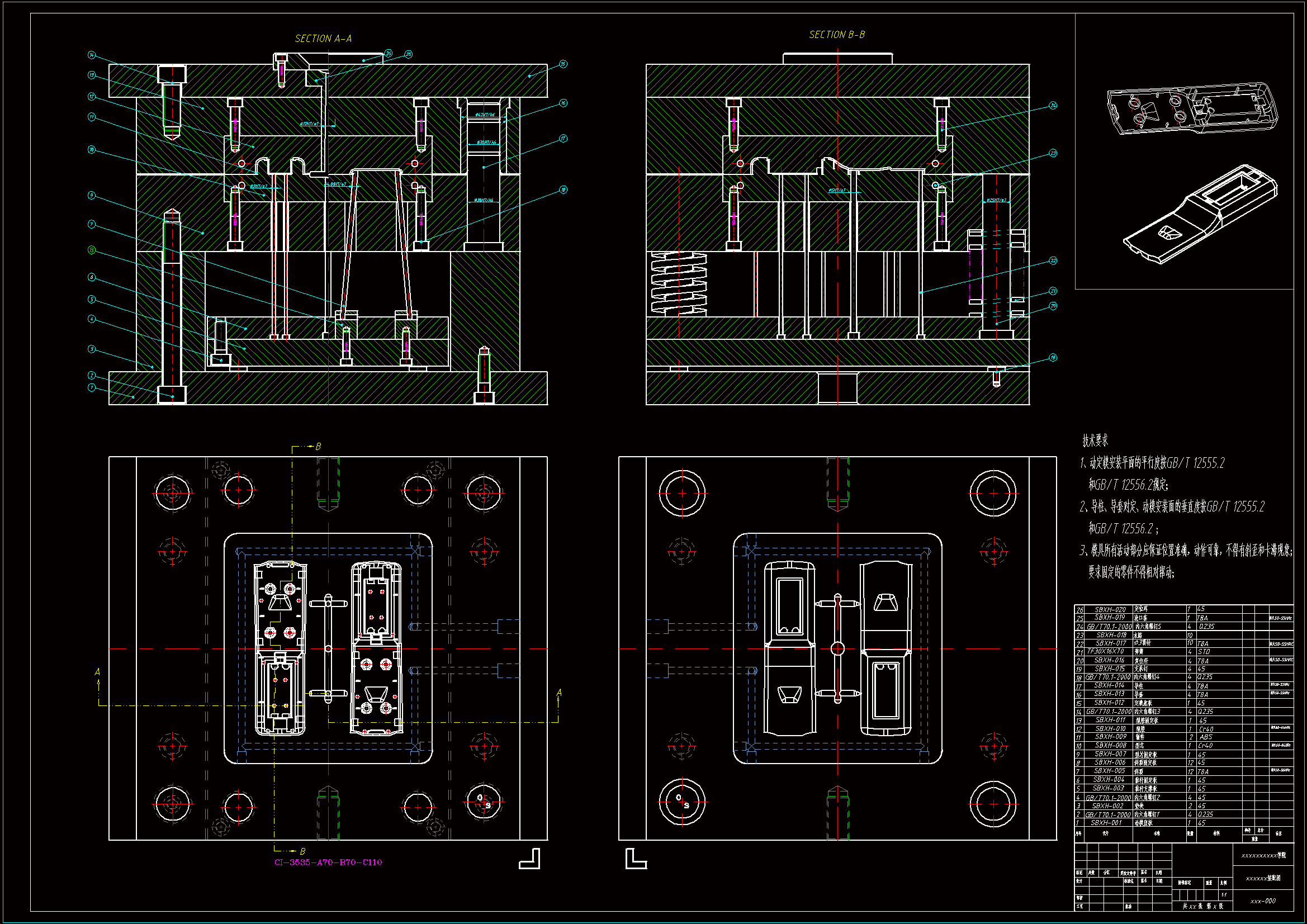Click part balloon 24 in Section B-B

[x=1053, y=105]
